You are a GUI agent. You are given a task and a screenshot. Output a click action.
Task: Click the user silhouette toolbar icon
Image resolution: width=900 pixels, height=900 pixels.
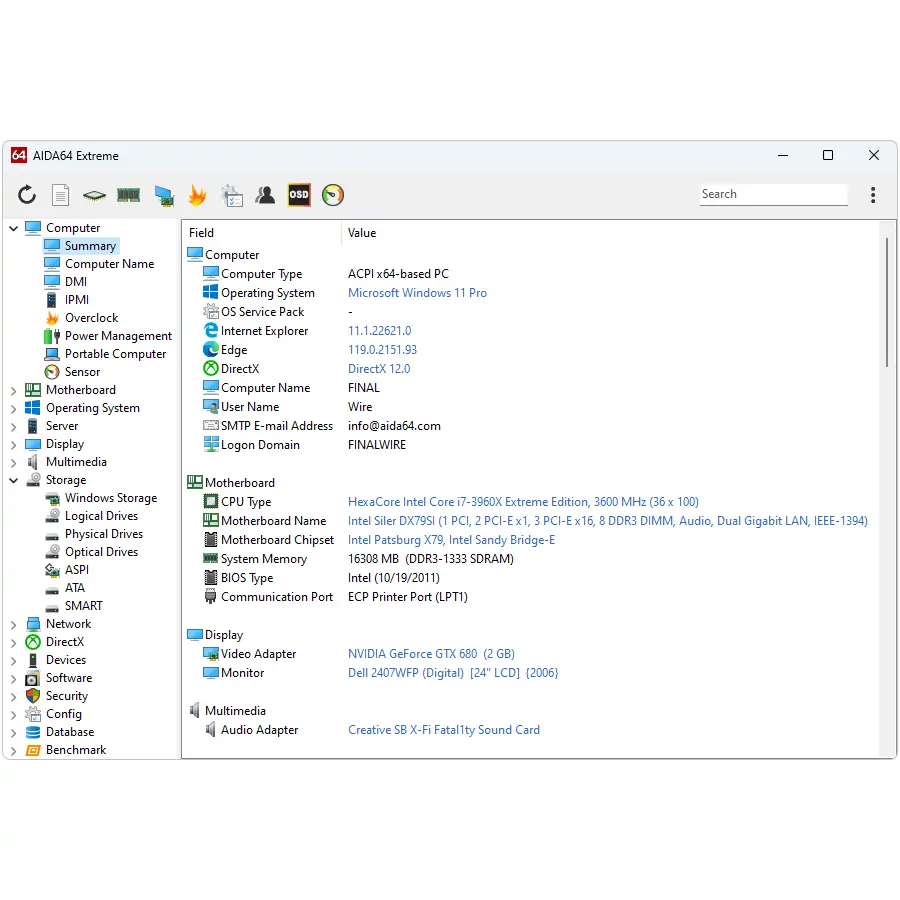click(x=265, y=195)
